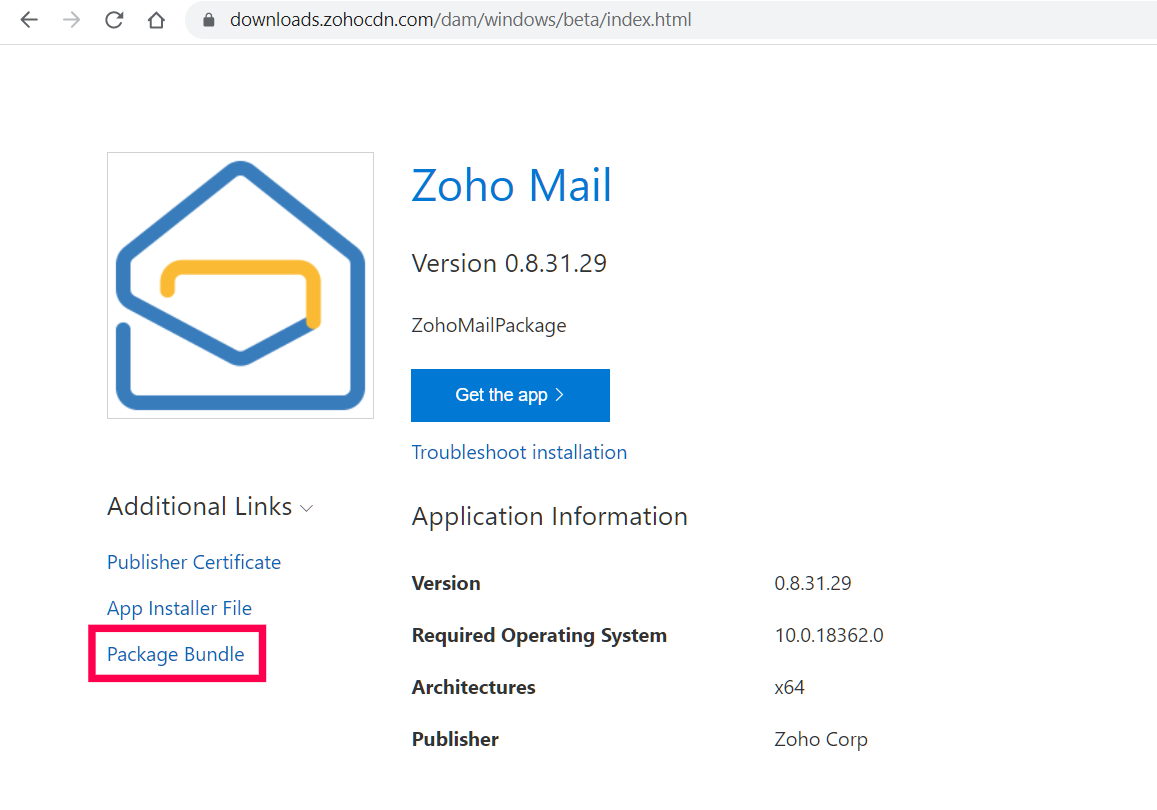Screen dimensions: 1157x810
Task: Click the Zoho Mail envelope logo
Action: (x=240, y=285)
